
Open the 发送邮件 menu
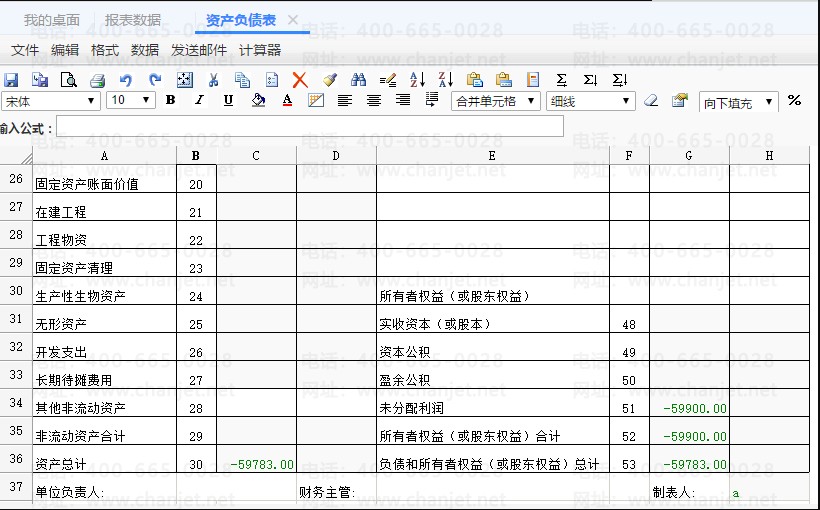pos(199,50)
